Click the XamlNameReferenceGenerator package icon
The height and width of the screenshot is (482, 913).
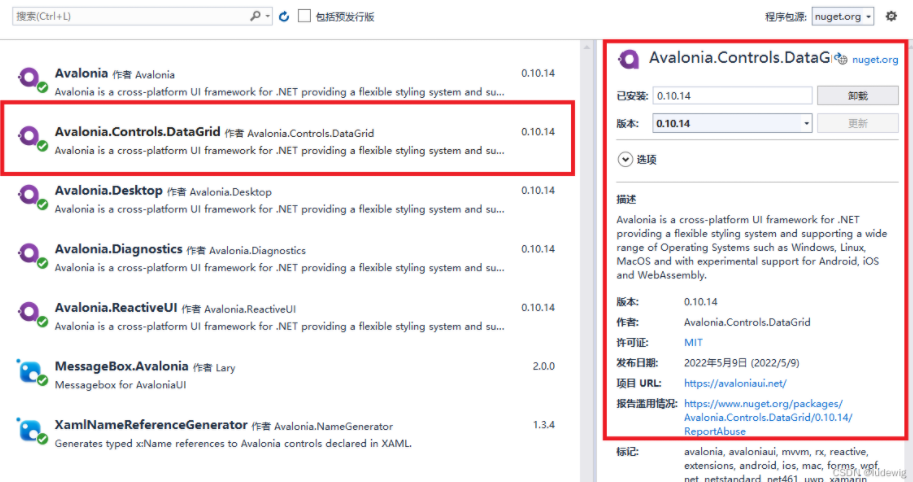pos(31,431)
